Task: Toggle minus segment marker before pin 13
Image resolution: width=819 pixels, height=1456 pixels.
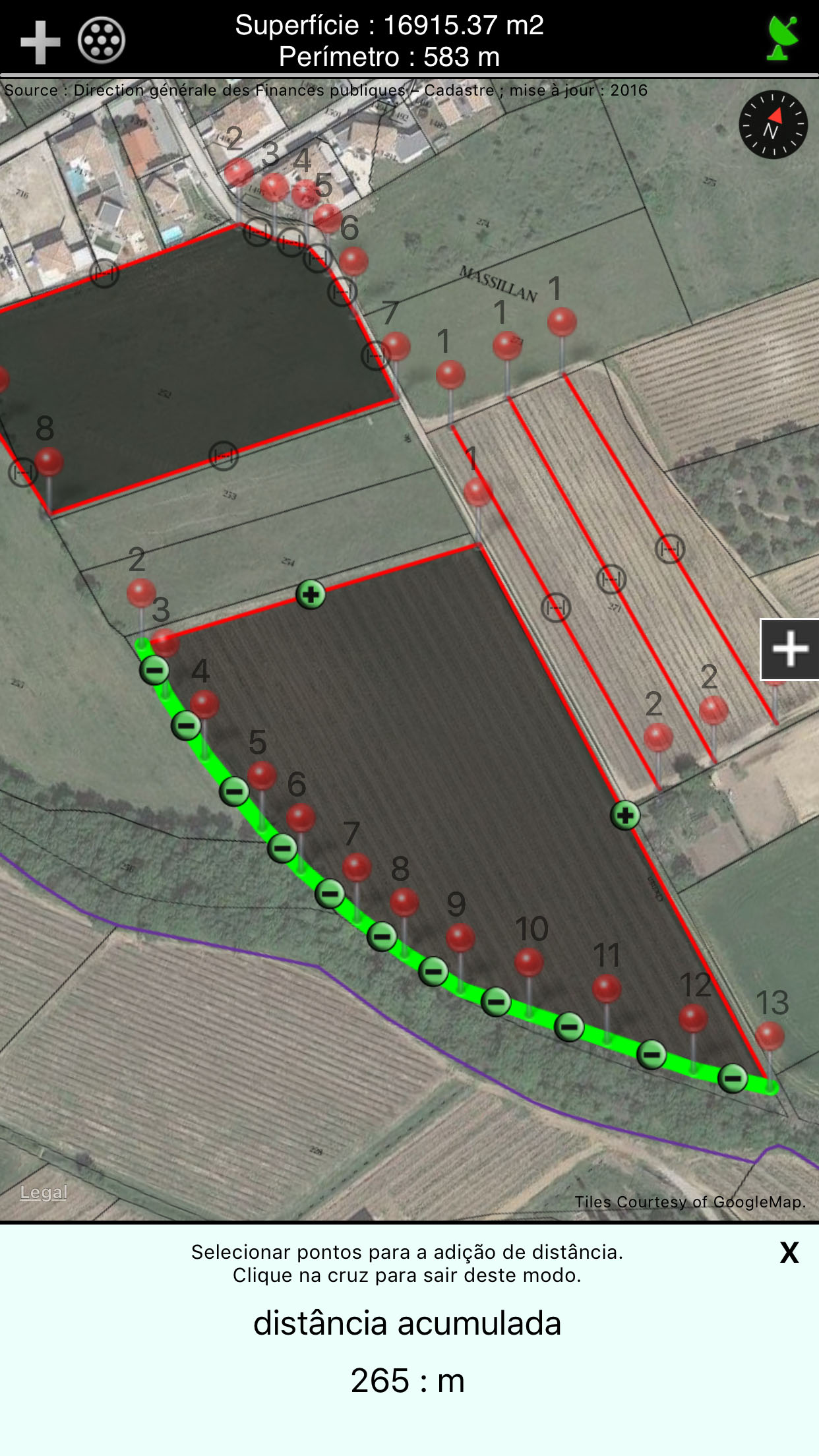Action: (733, 1079)
